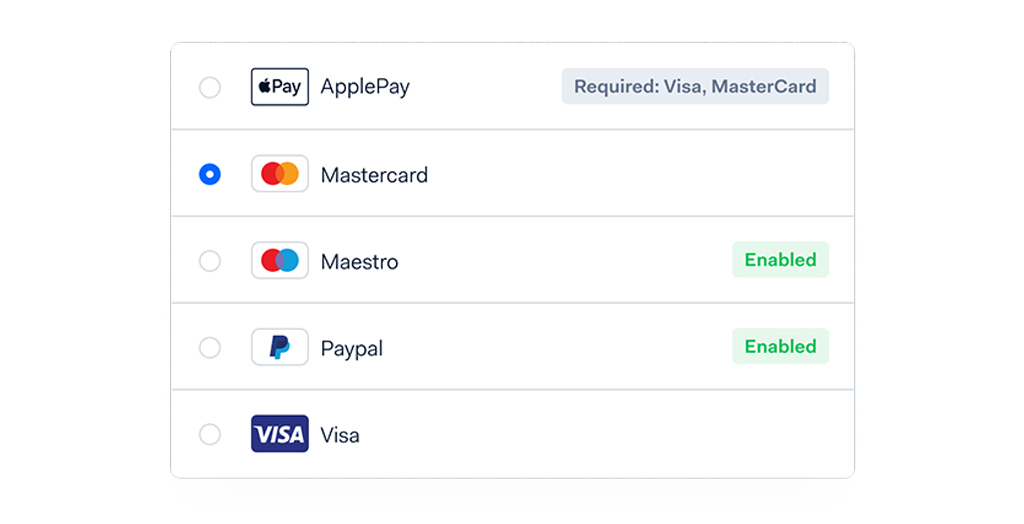Click the Maestro text label
Viewport: 1024px width, 524px height.
click(359, 261)
